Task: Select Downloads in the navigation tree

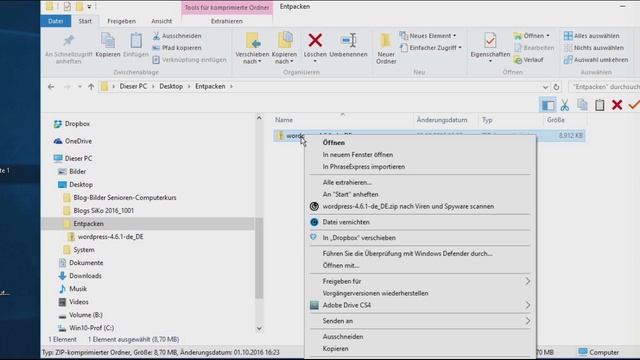Action: 85,276
